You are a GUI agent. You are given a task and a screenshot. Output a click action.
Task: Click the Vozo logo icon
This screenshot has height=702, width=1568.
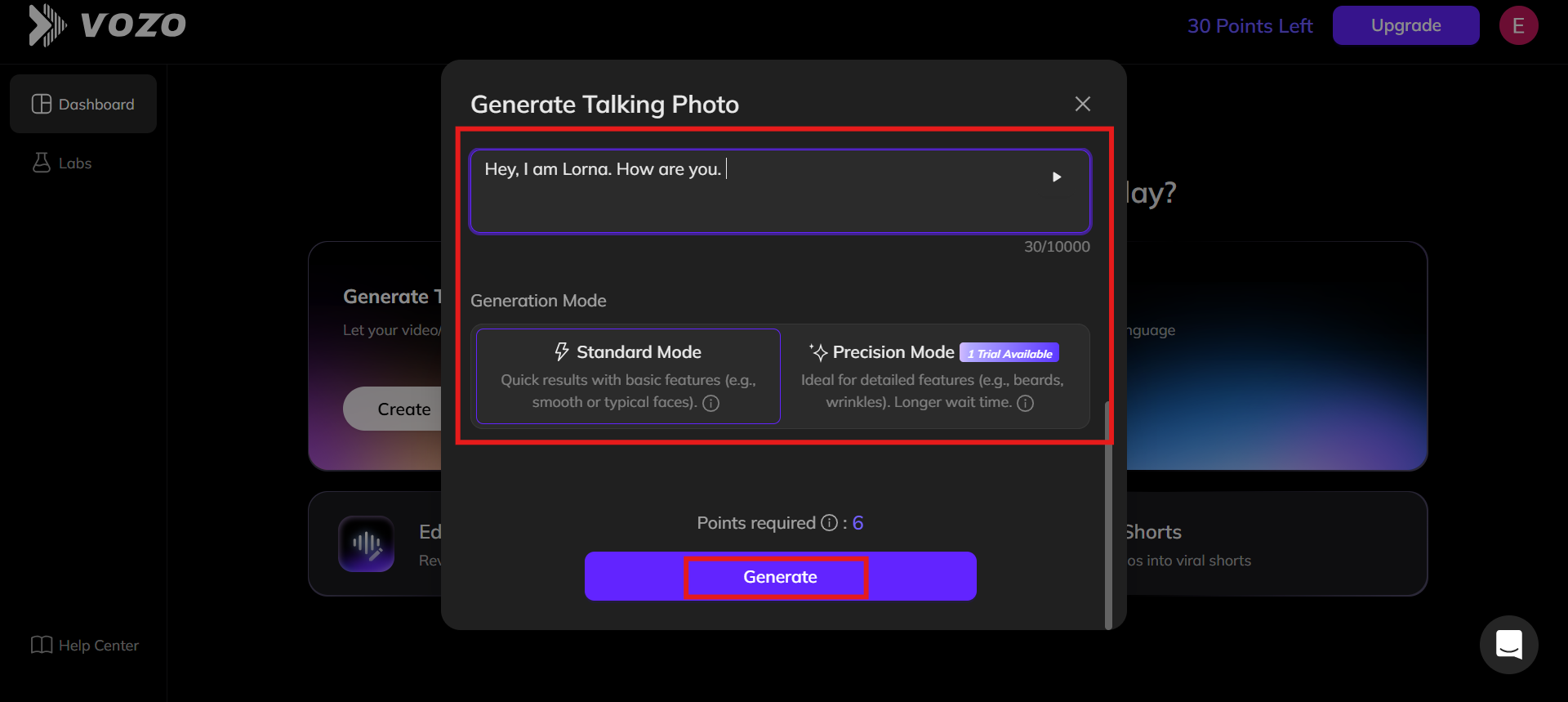pyautogui.click(x=47, y=25)
